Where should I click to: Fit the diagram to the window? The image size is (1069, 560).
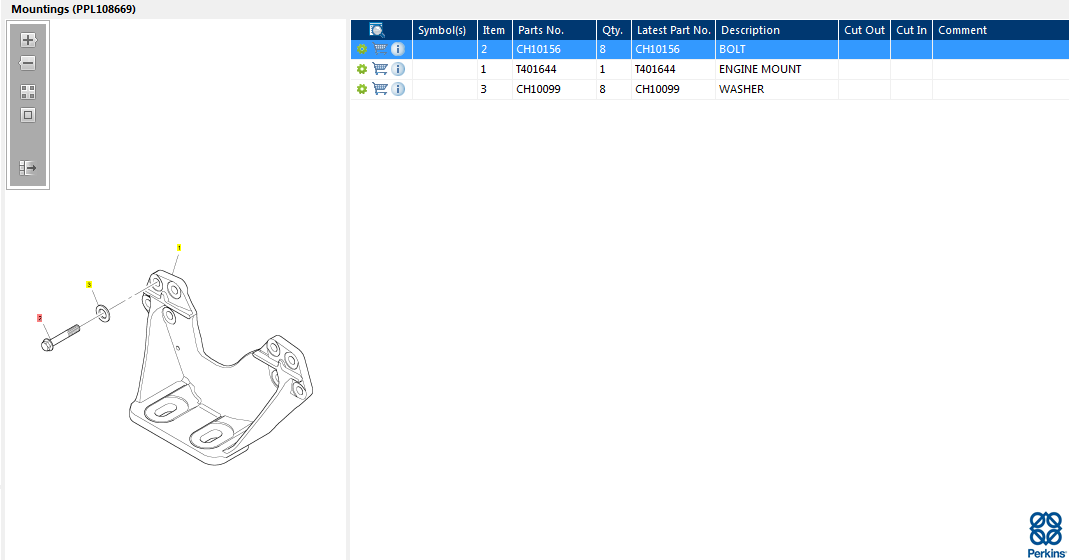pyautogui.click(x=28, y=115)
